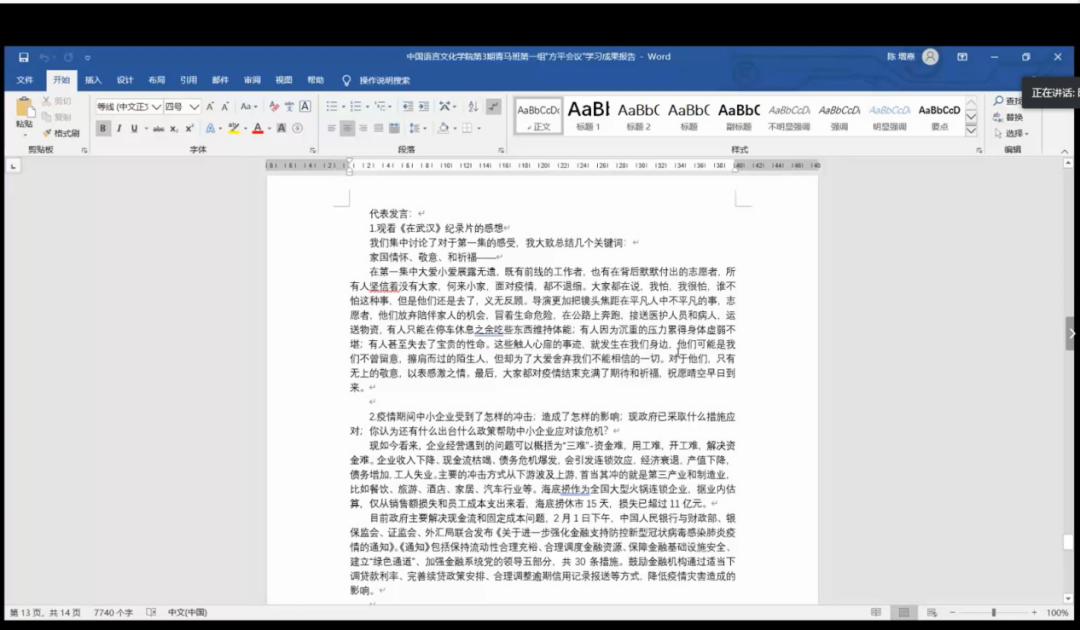The width and height of the screenshot is (1080, 630).
Task: Click the increase indent icon
Action: (x=423, y=106)
